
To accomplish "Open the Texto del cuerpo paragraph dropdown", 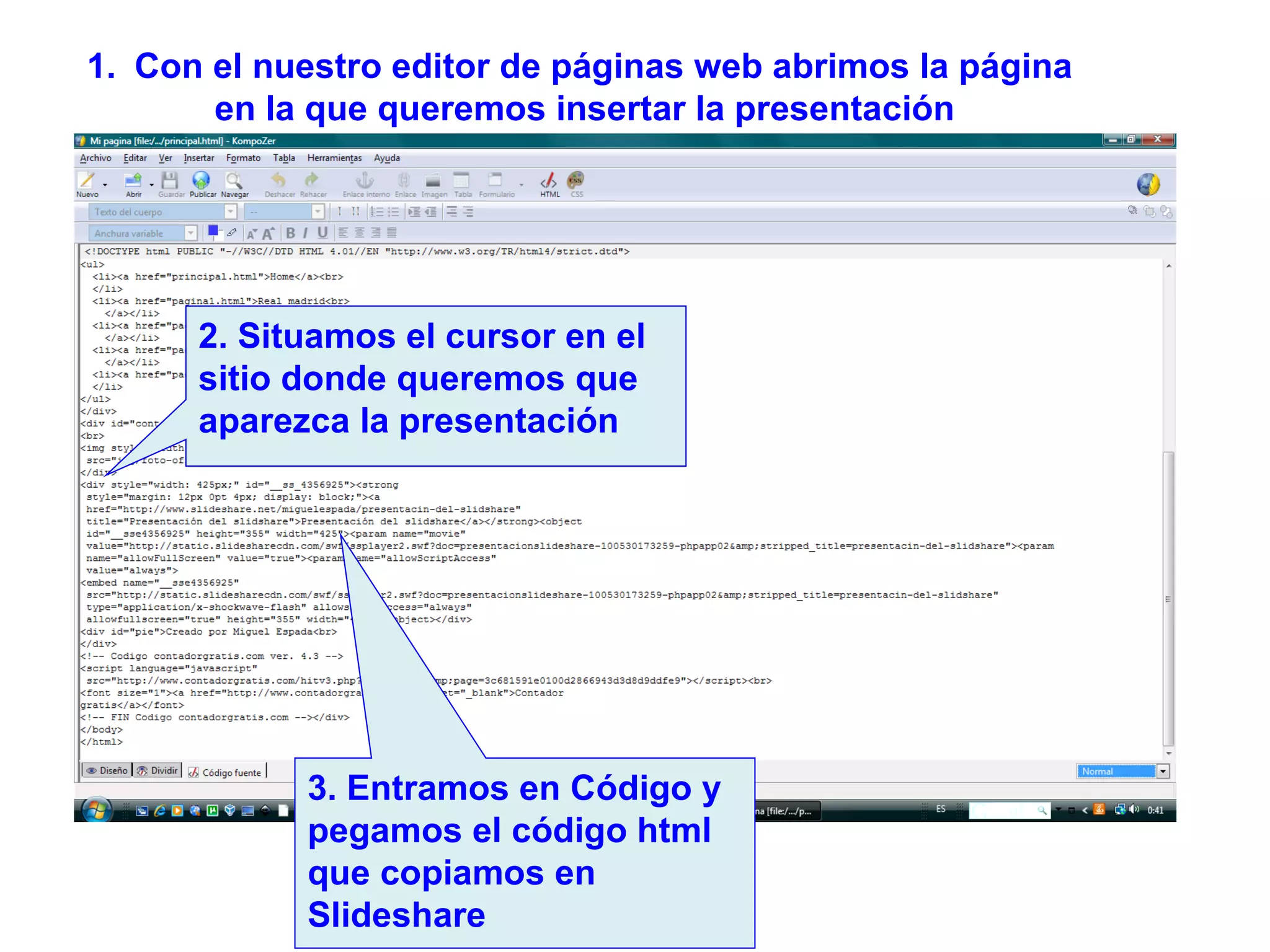I will pyautogui.click(x=163, y=212).
